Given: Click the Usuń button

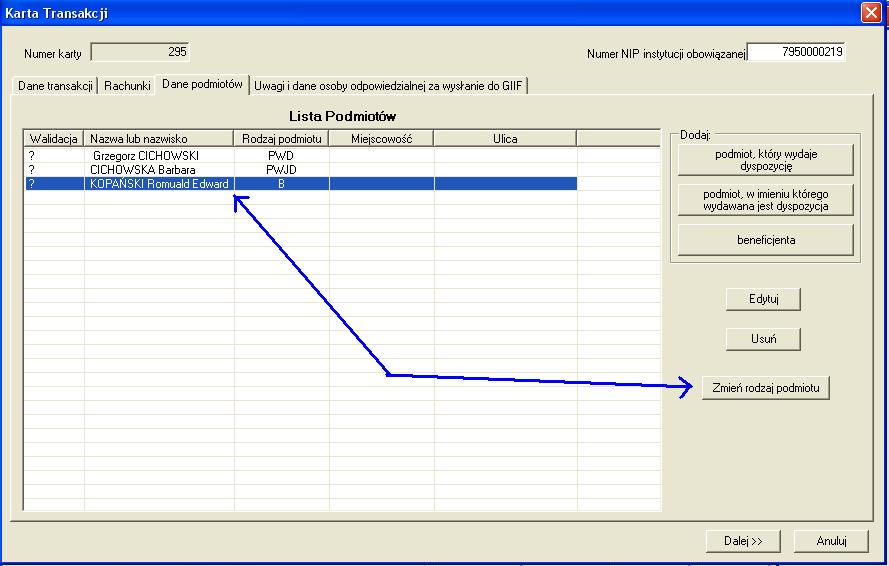Looking at the screenshot, I should pyautogui.click(x=763, y=339).
